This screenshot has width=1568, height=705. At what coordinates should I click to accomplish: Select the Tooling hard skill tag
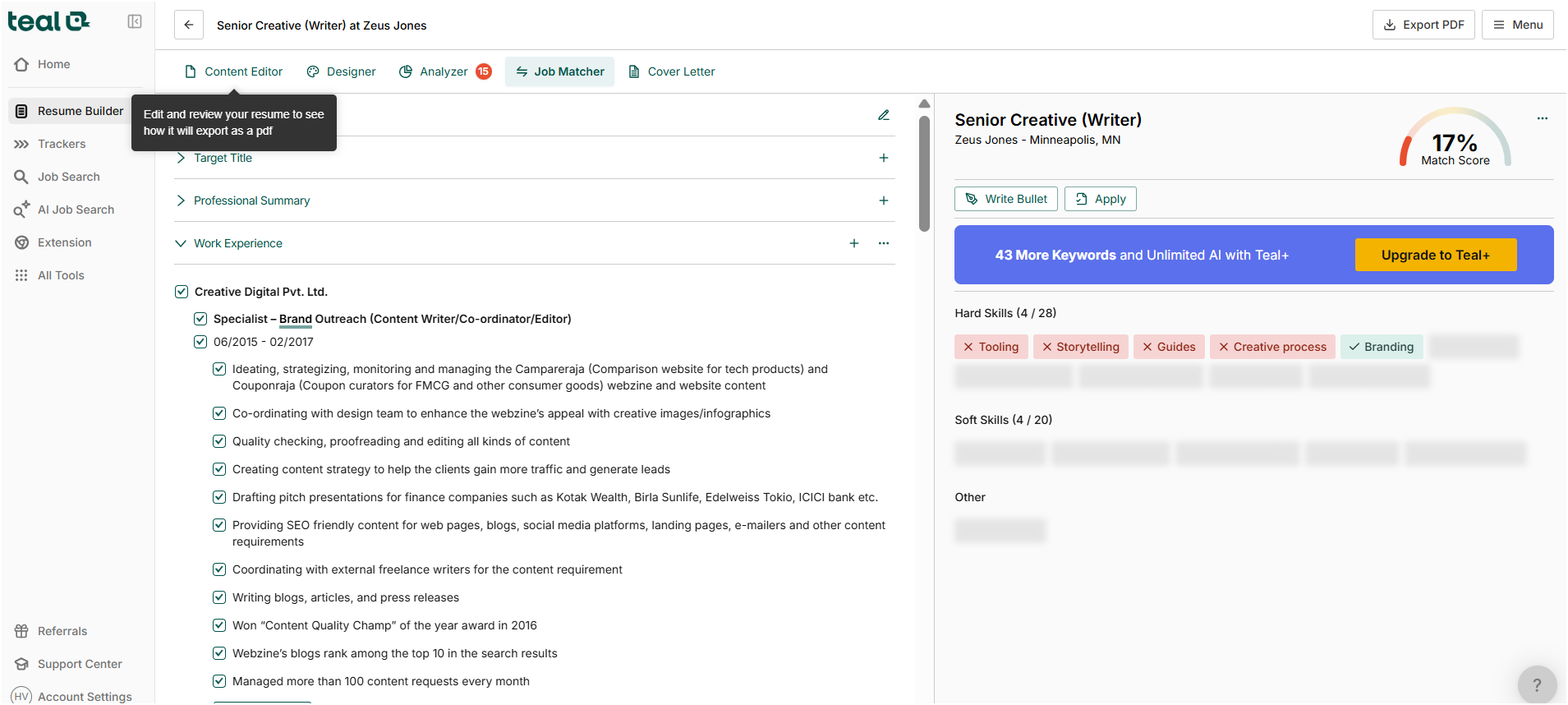[x=991, y=347]
